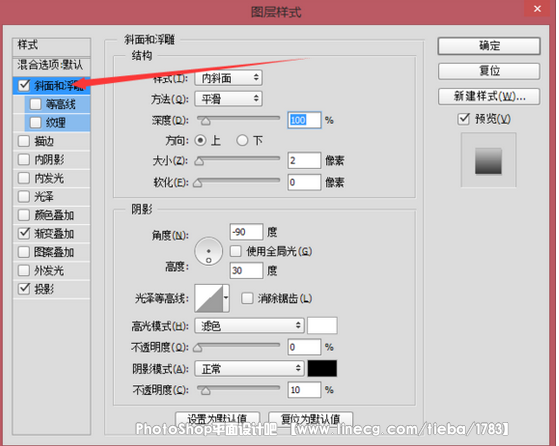The image size is (559, 446).
Task: Enable the 纹理 checkbox
Action: tap(35, 123)
